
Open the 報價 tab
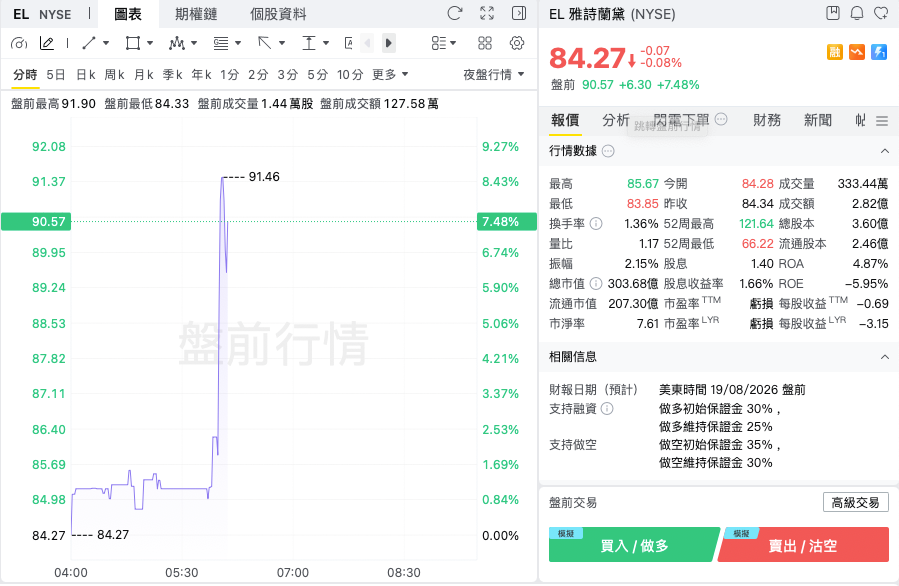(x=565, y=120)
